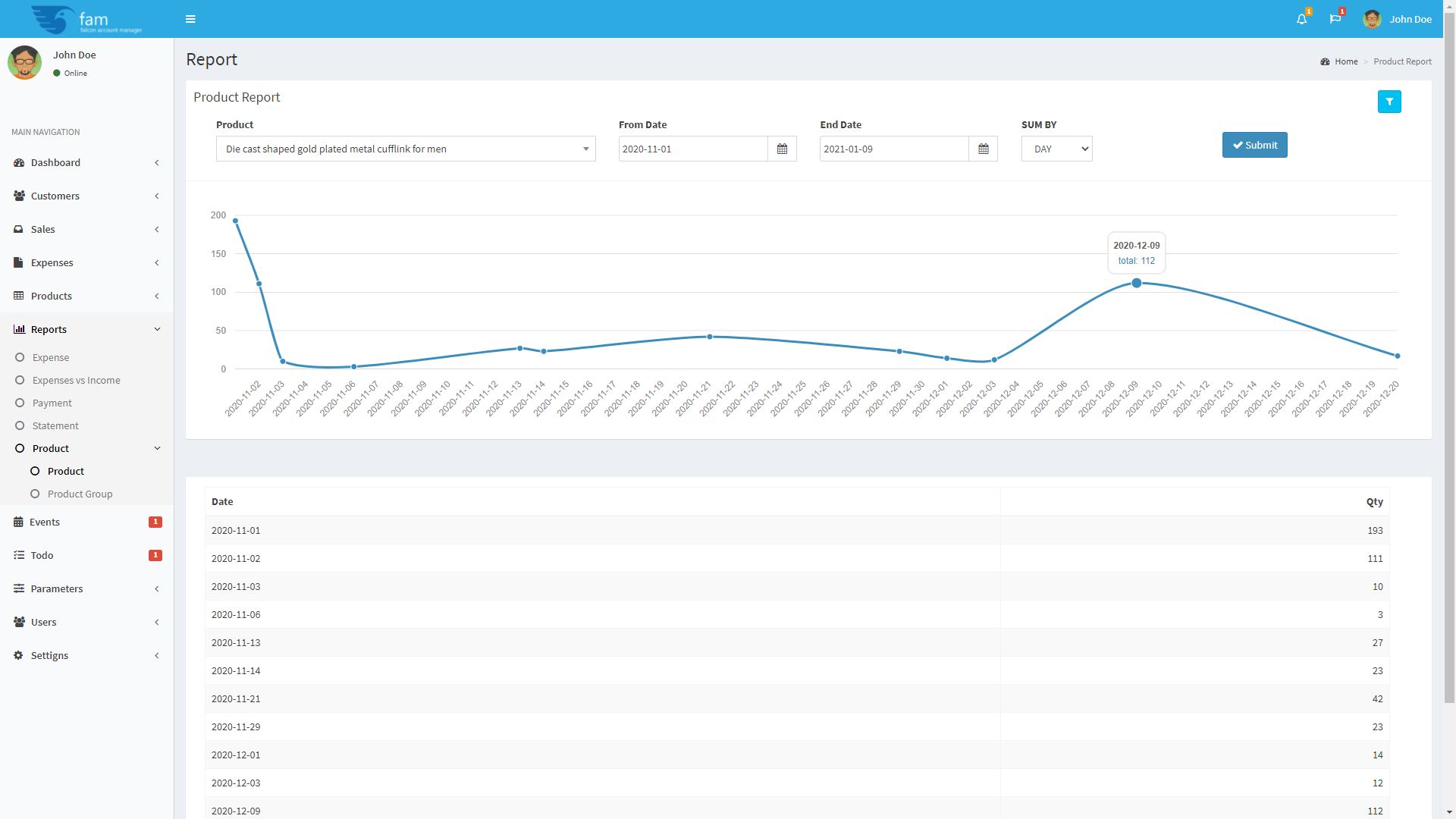Click the Submit button
Screen dimensions: 1456x819
pyautogui.click(x=1254, y=145)
